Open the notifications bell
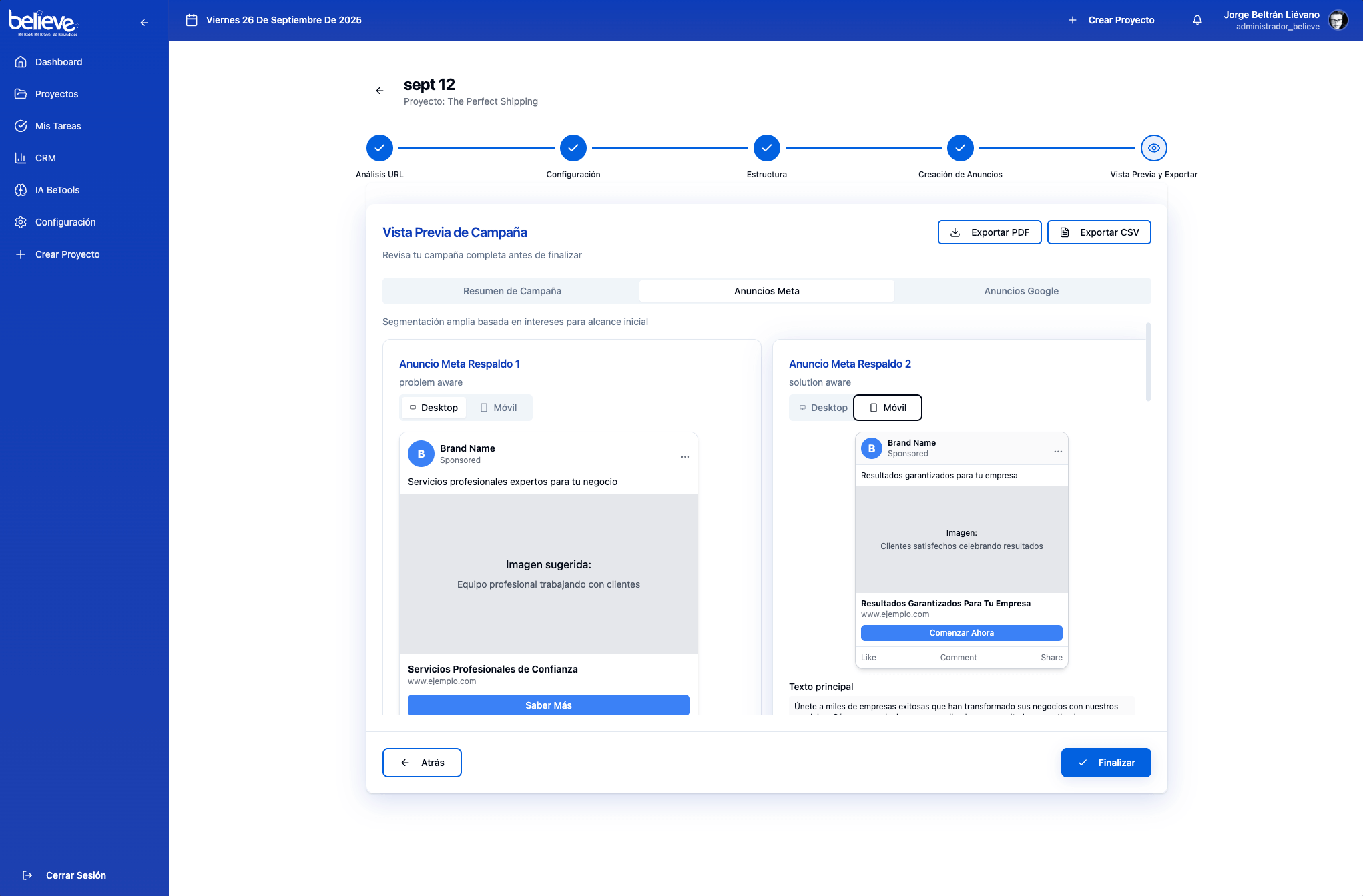Viewport: 1363px width, 896px height. 1197,20
